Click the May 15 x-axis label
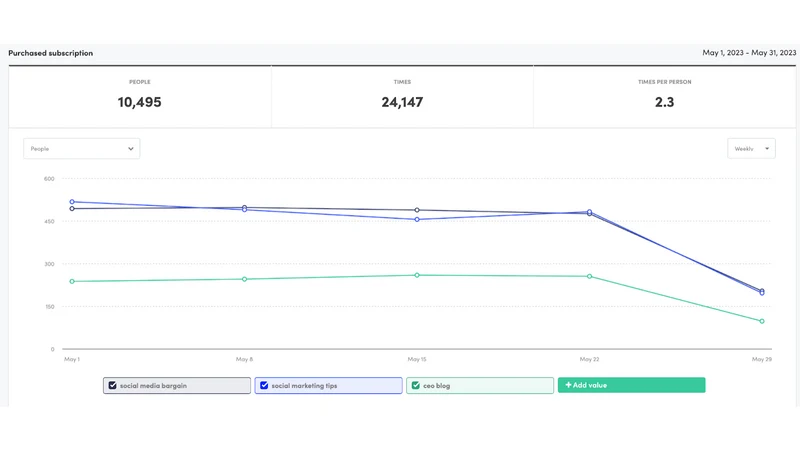 click(417, 359)
